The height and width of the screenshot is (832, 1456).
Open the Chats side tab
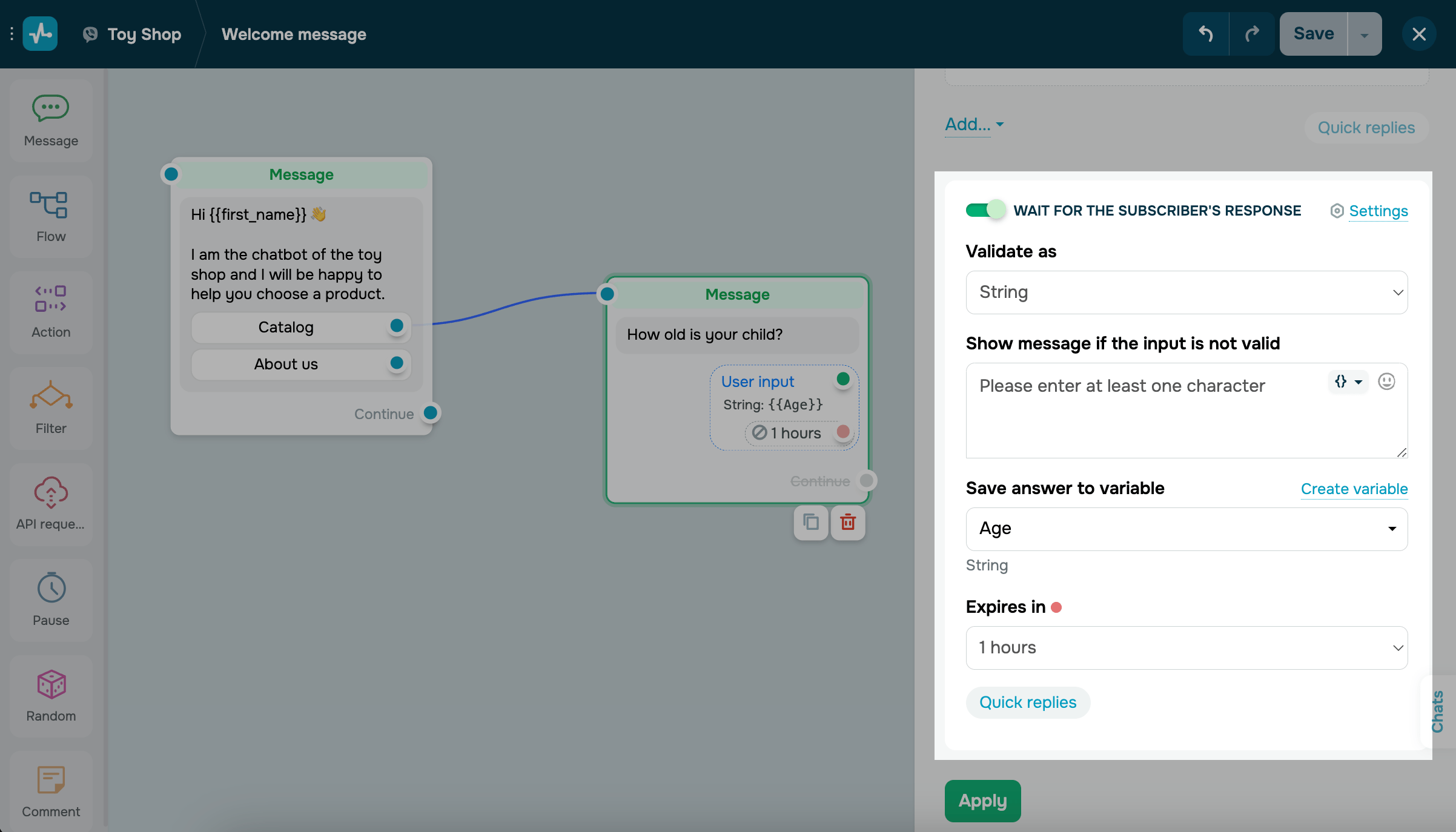(x=1437, y=711)
